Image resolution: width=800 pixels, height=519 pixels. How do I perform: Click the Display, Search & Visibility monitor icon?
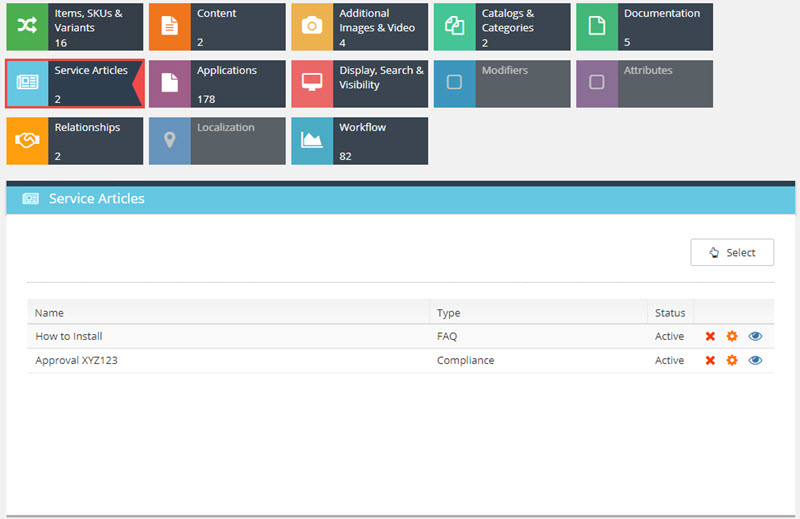click(312, 83)
